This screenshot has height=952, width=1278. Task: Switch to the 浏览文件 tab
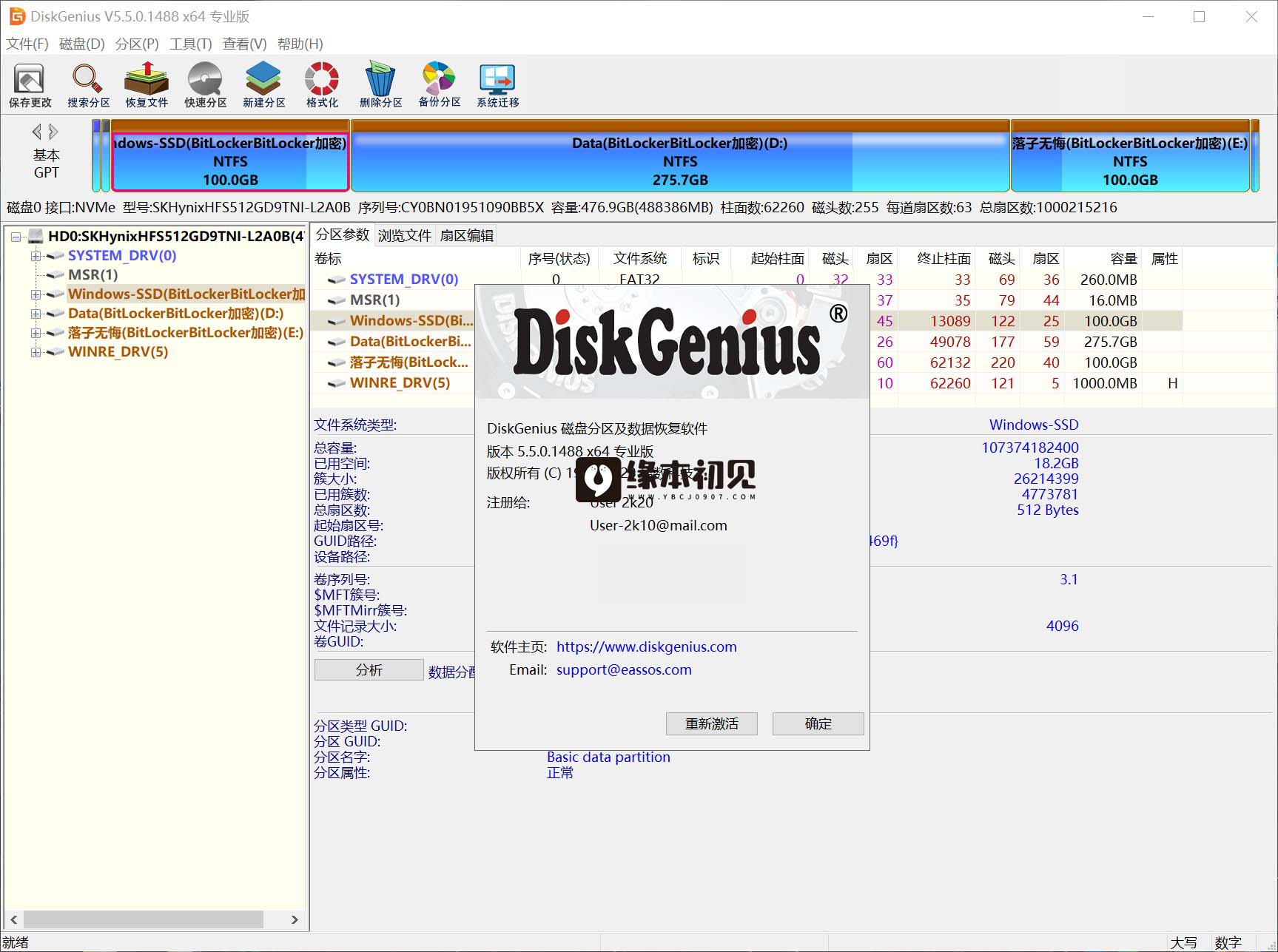tap(405, 235)
